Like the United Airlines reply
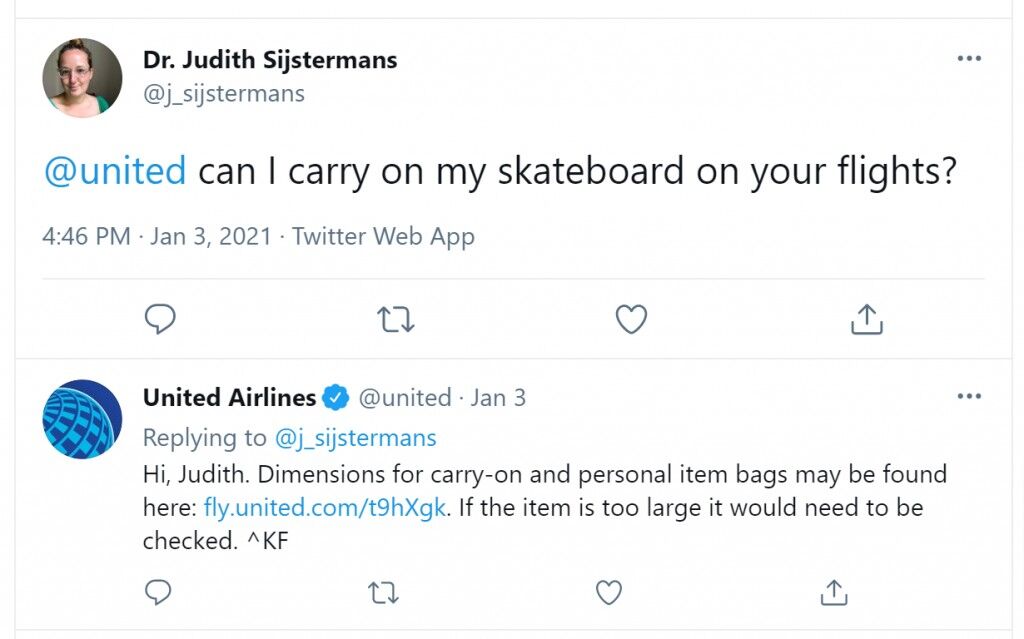 pyautogui.click(x=609, y=593)
